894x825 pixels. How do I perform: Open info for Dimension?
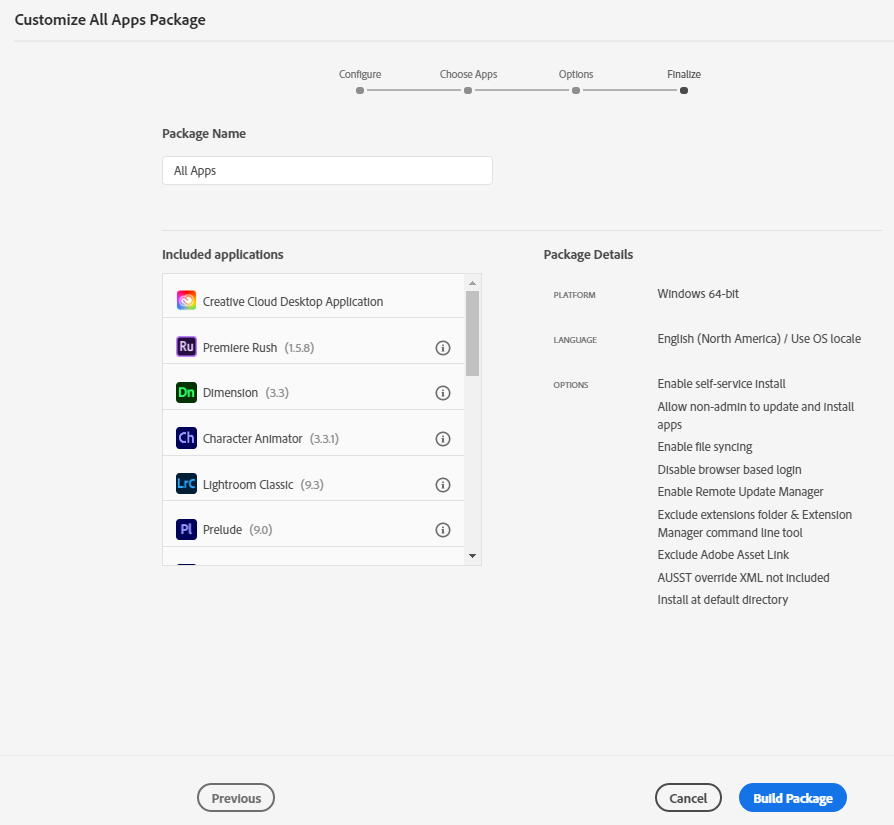(443, 391)
